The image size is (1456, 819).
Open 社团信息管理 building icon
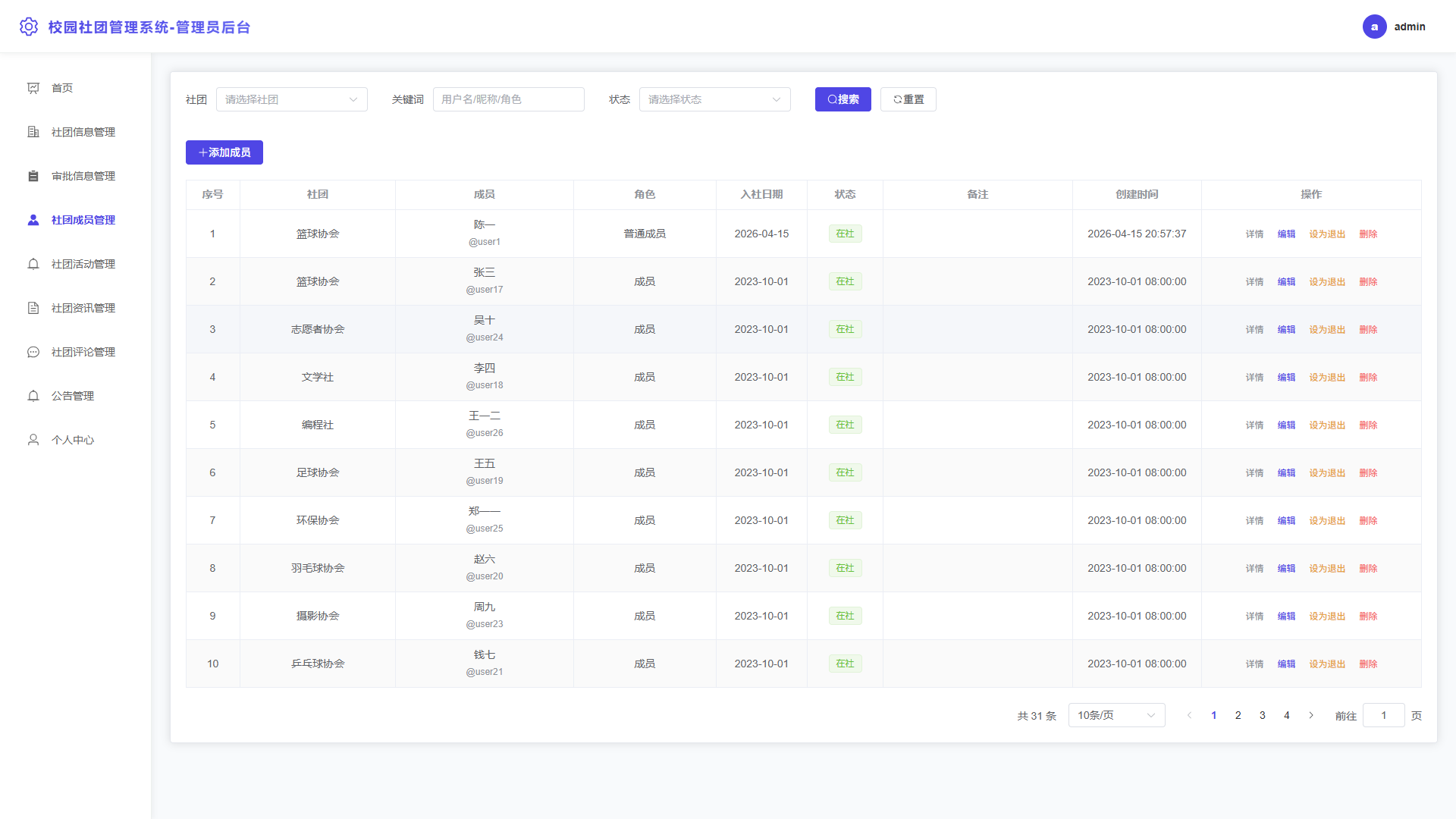[x=33, y=132]
